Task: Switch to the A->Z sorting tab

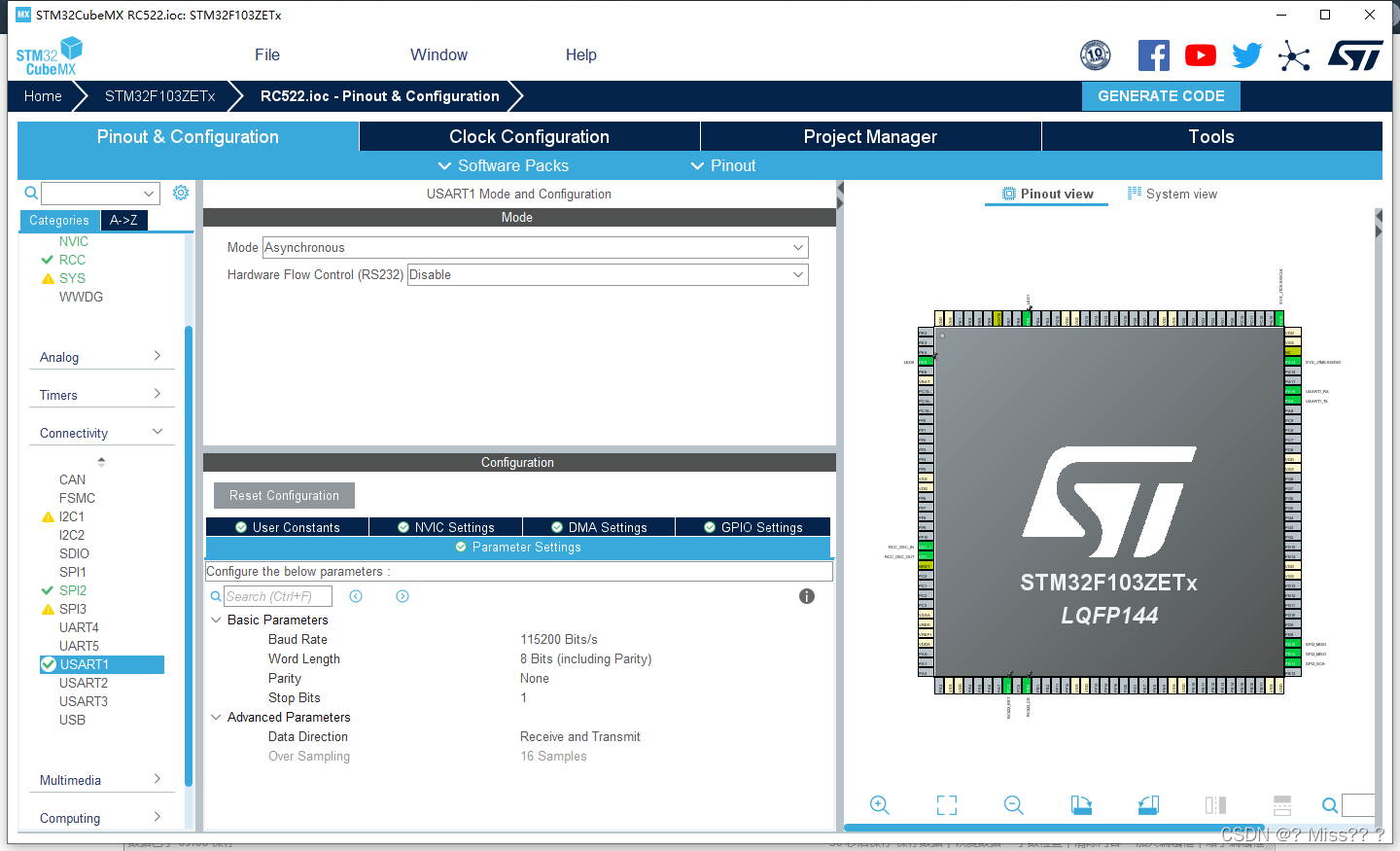Action: tap(123, 221)
